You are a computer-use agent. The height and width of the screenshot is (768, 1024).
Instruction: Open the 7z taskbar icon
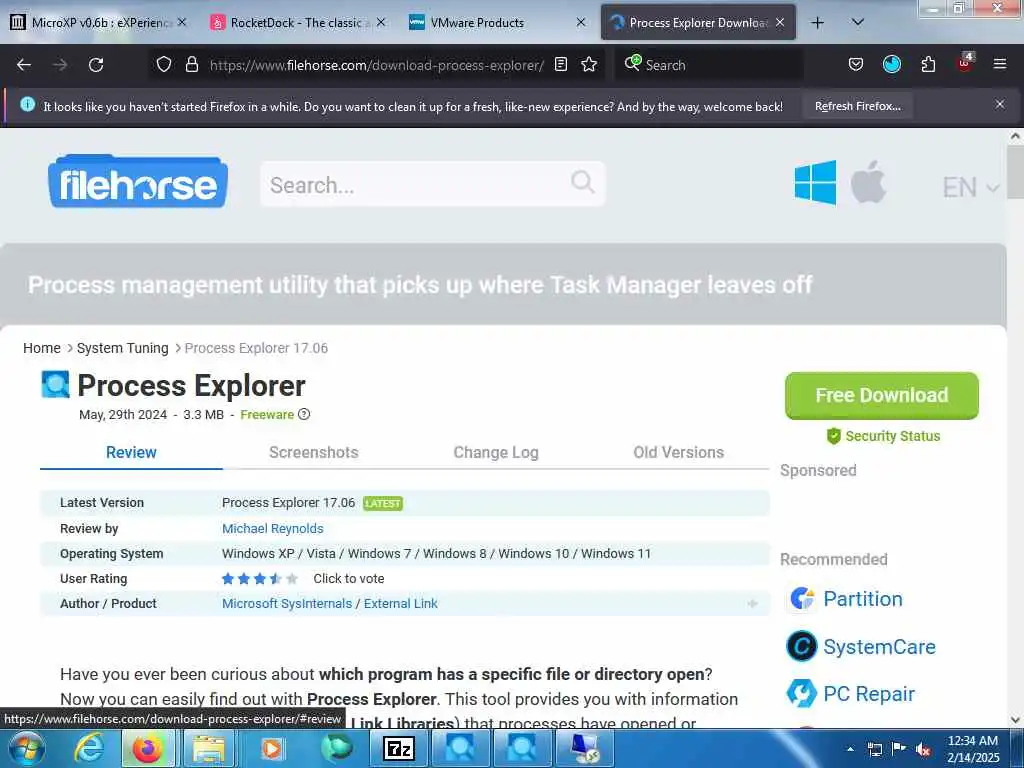pyautogui.click(x=398, y=748)
